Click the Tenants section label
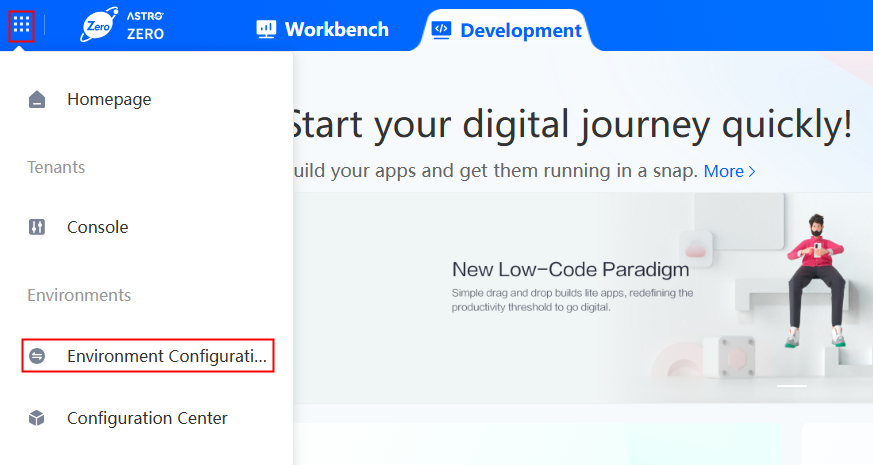 (x=56, y=167)
